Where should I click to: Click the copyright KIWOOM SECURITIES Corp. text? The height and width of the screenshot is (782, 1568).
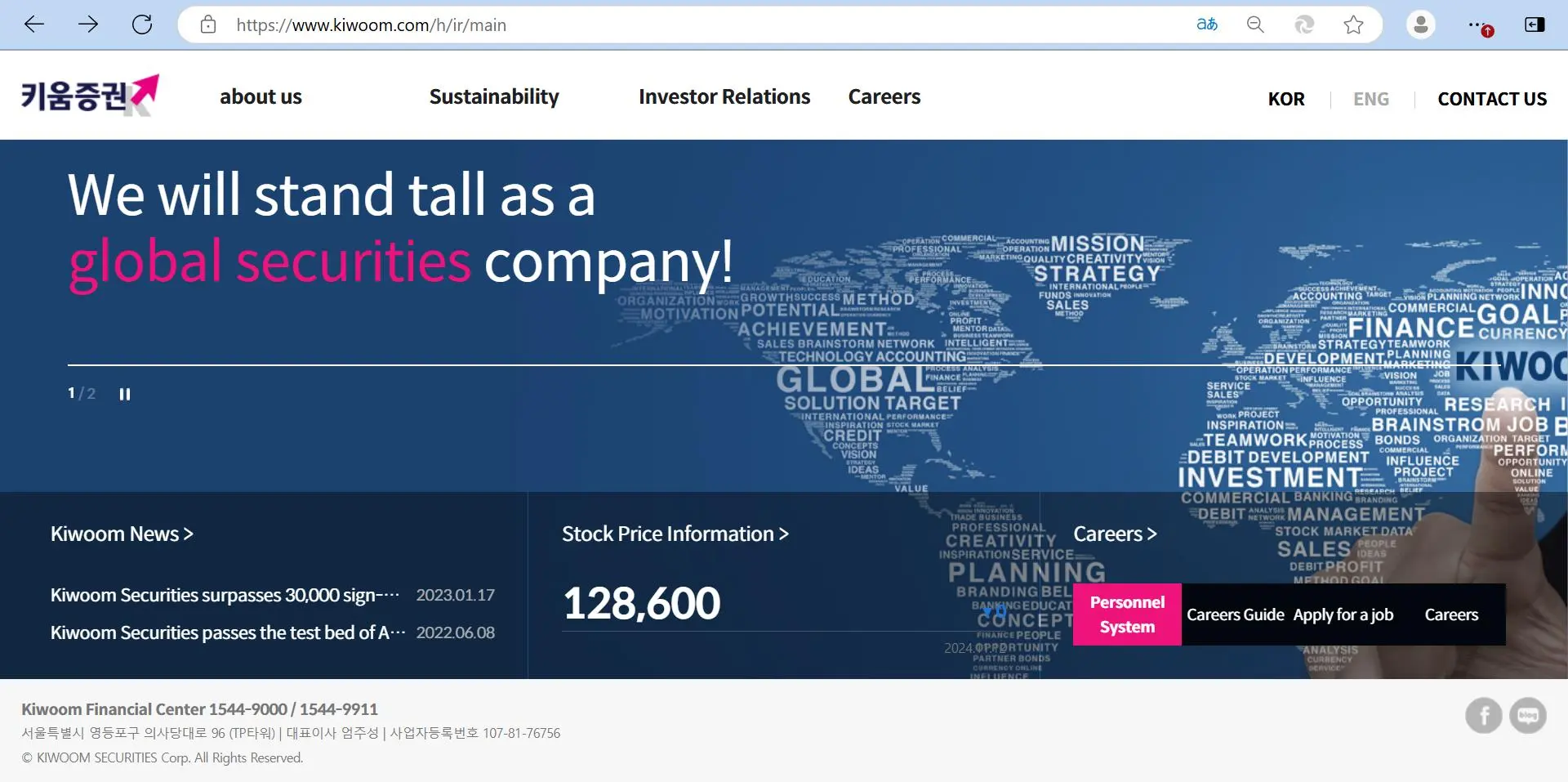pos(162,757)
